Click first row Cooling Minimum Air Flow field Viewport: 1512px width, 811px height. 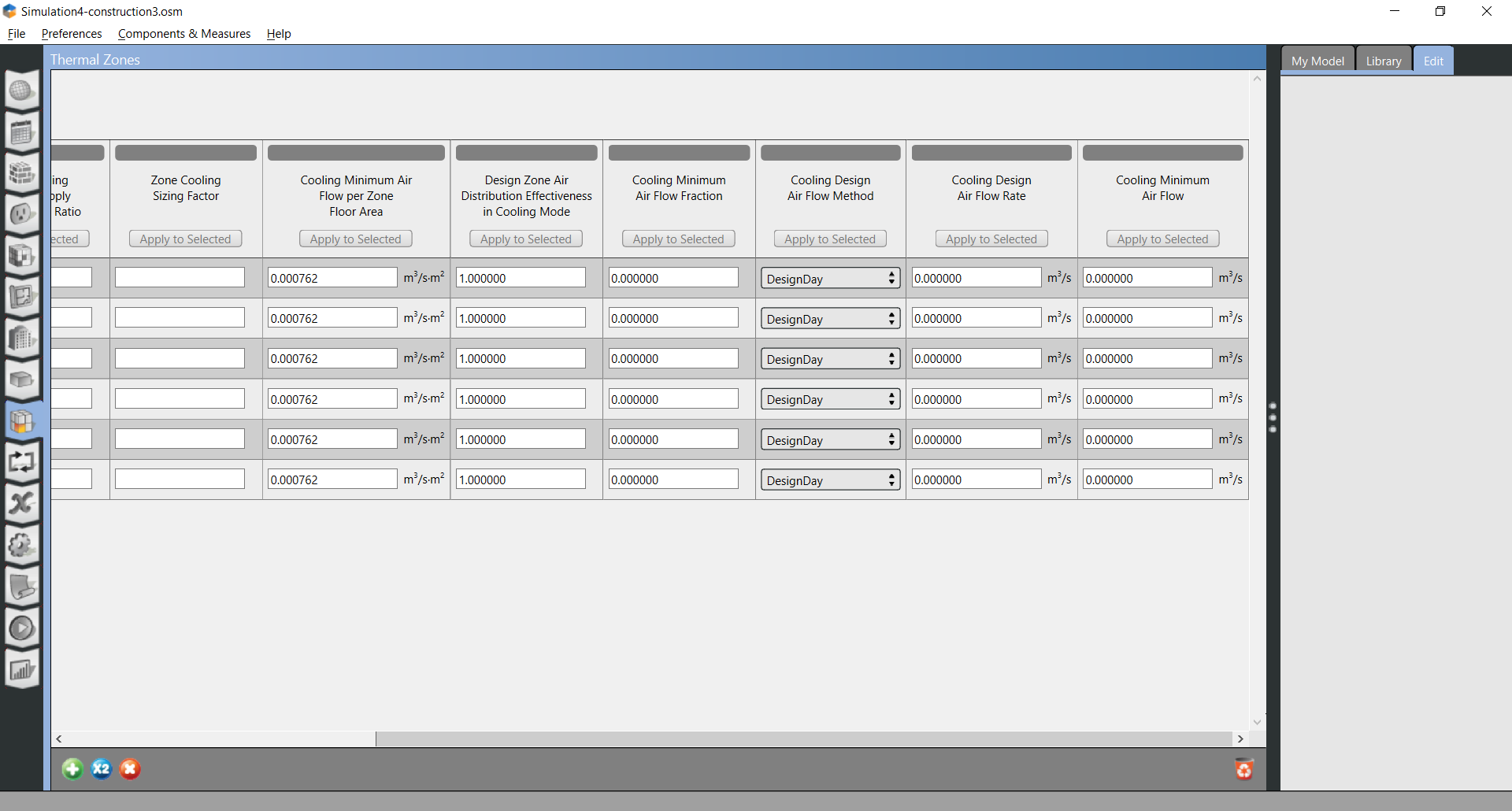1147,277
